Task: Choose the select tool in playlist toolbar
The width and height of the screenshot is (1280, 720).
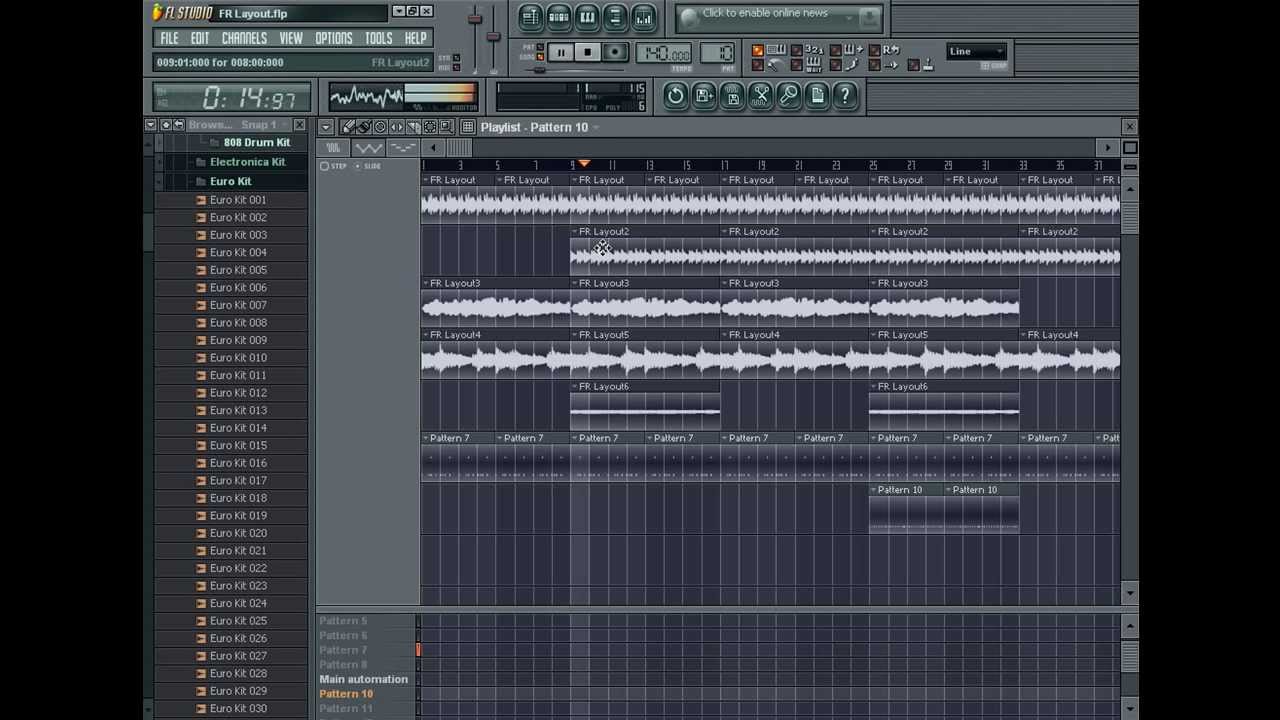Action: pos(430,127)
